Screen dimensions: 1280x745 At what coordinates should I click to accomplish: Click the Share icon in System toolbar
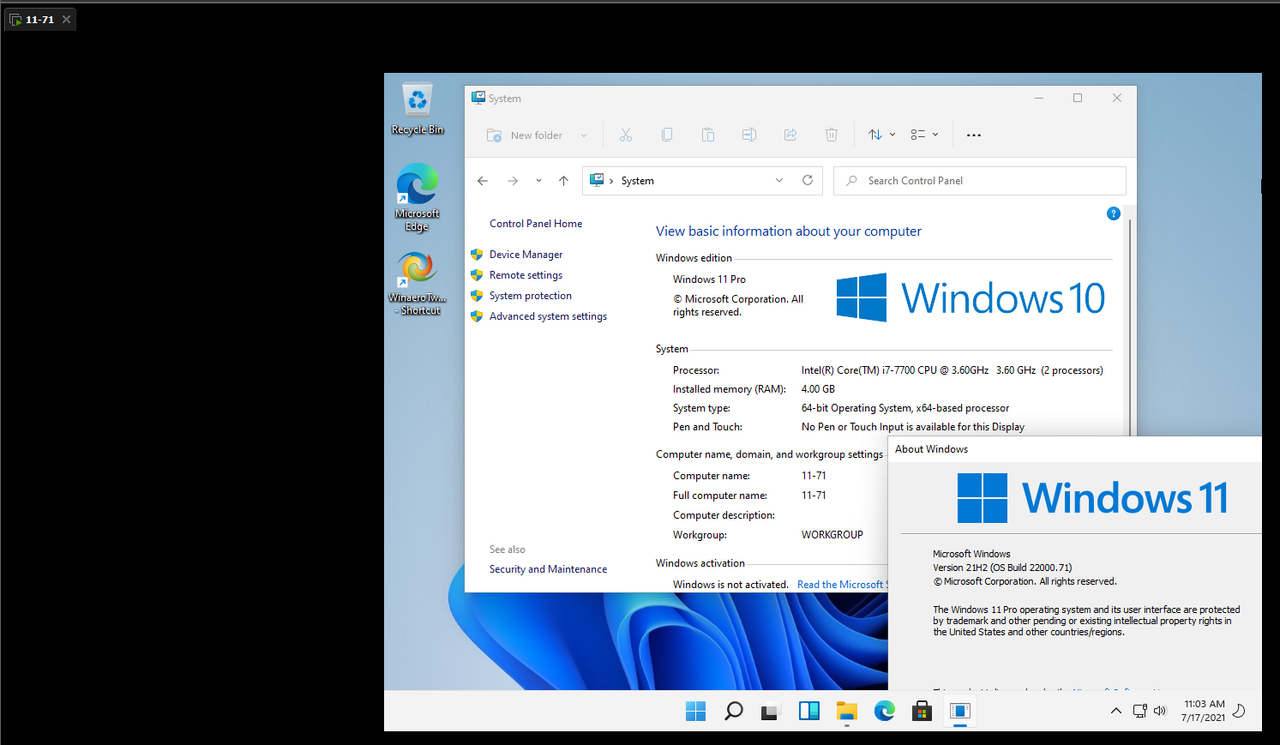coord(790,135)
